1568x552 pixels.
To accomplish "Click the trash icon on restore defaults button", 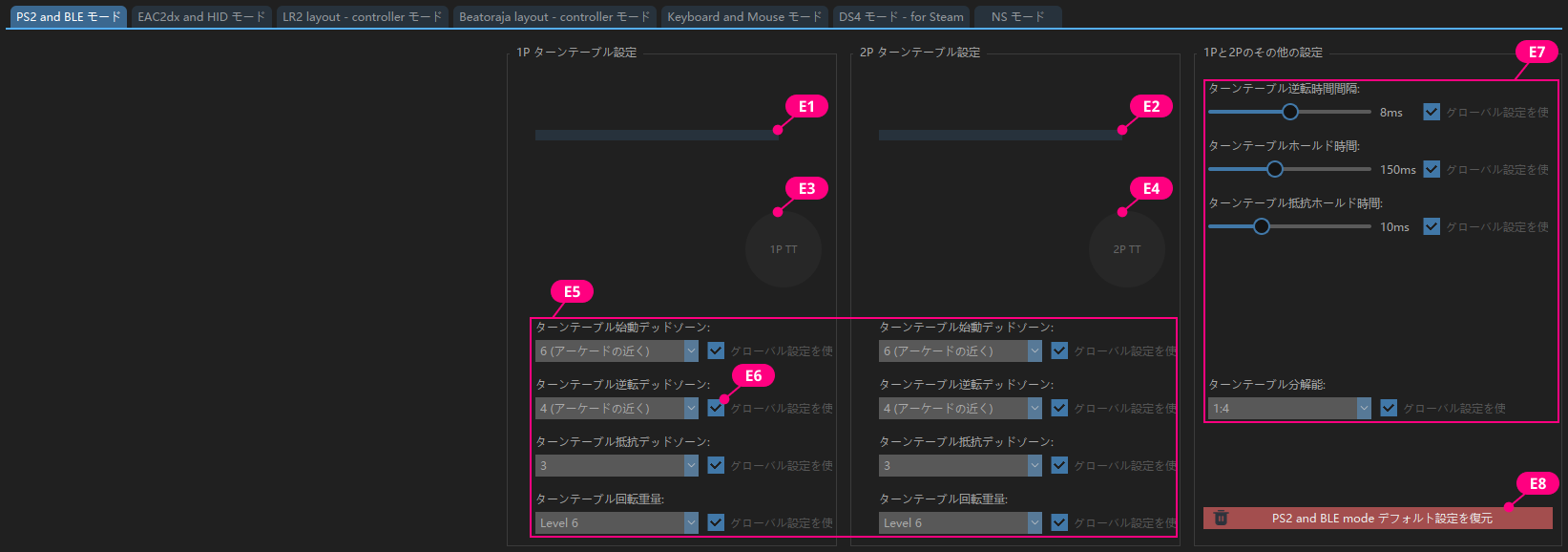I will 1221,518.
